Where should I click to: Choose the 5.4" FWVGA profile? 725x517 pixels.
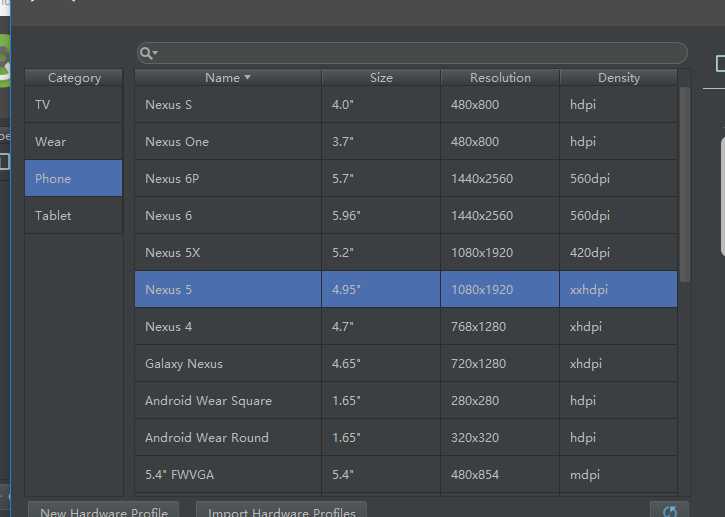(406, 474)
